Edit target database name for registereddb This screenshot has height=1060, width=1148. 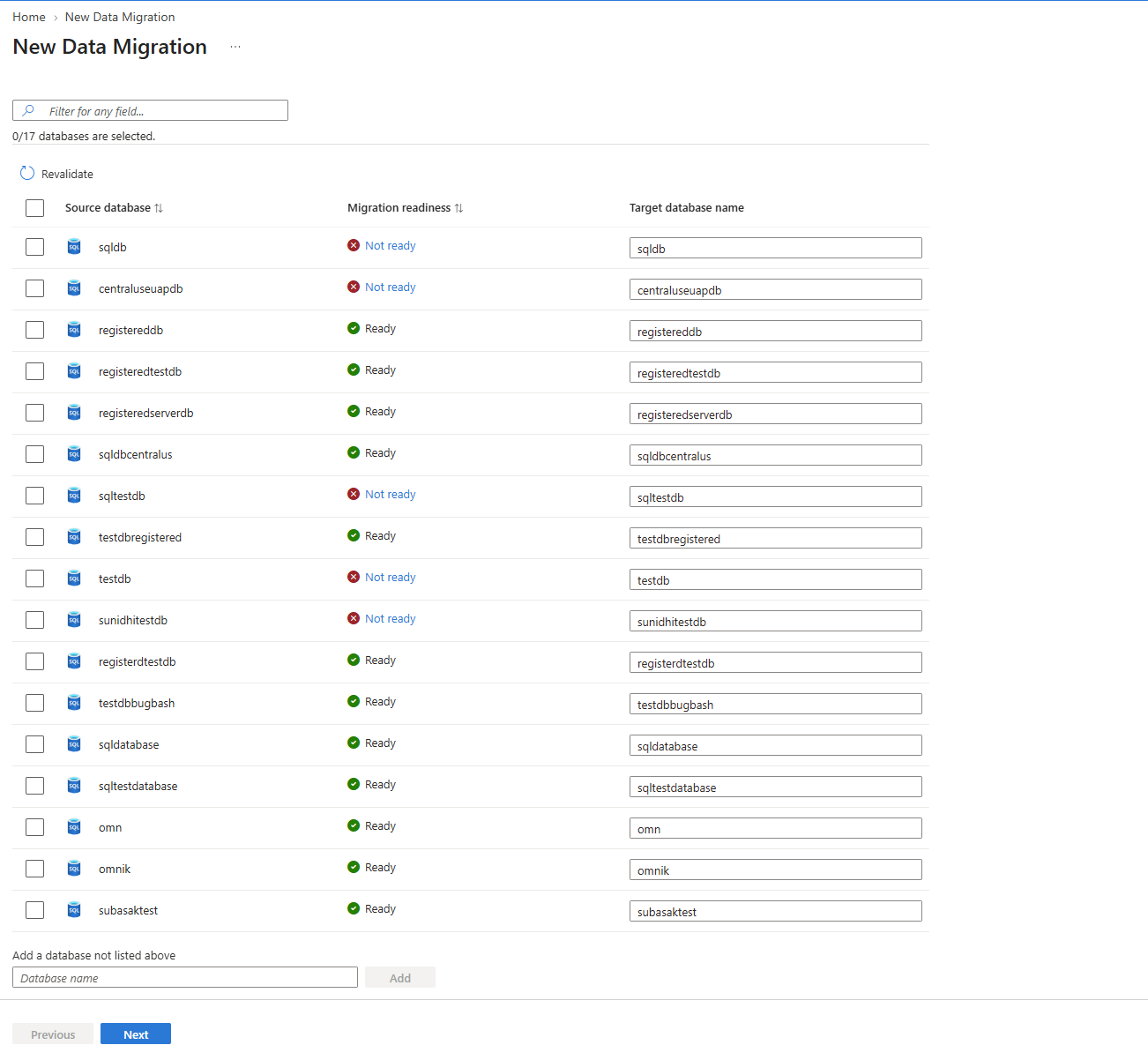click(x=776, y=331)
